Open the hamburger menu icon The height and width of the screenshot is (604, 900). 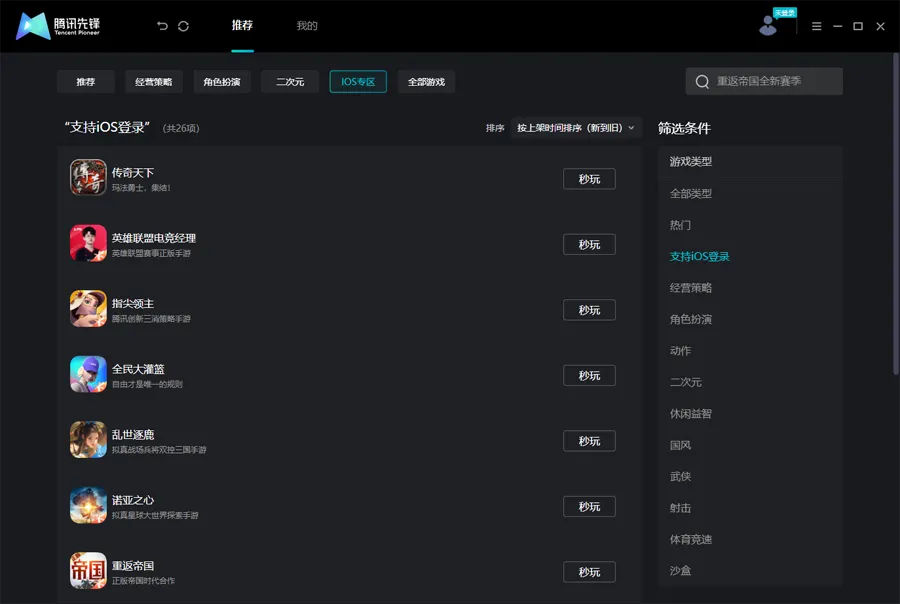pyautogui.click(x=816, y=26)
